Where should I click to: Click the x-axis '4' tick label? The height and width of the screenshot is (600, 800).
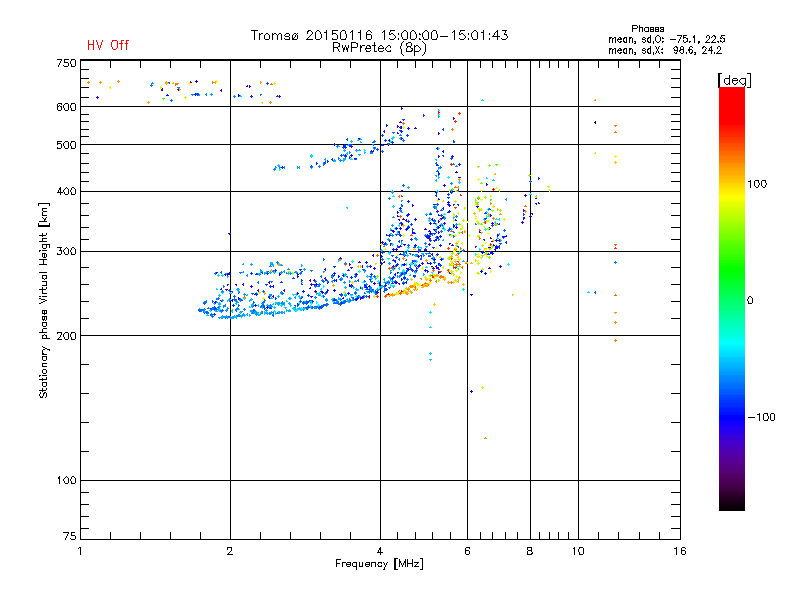click(380, 551)
